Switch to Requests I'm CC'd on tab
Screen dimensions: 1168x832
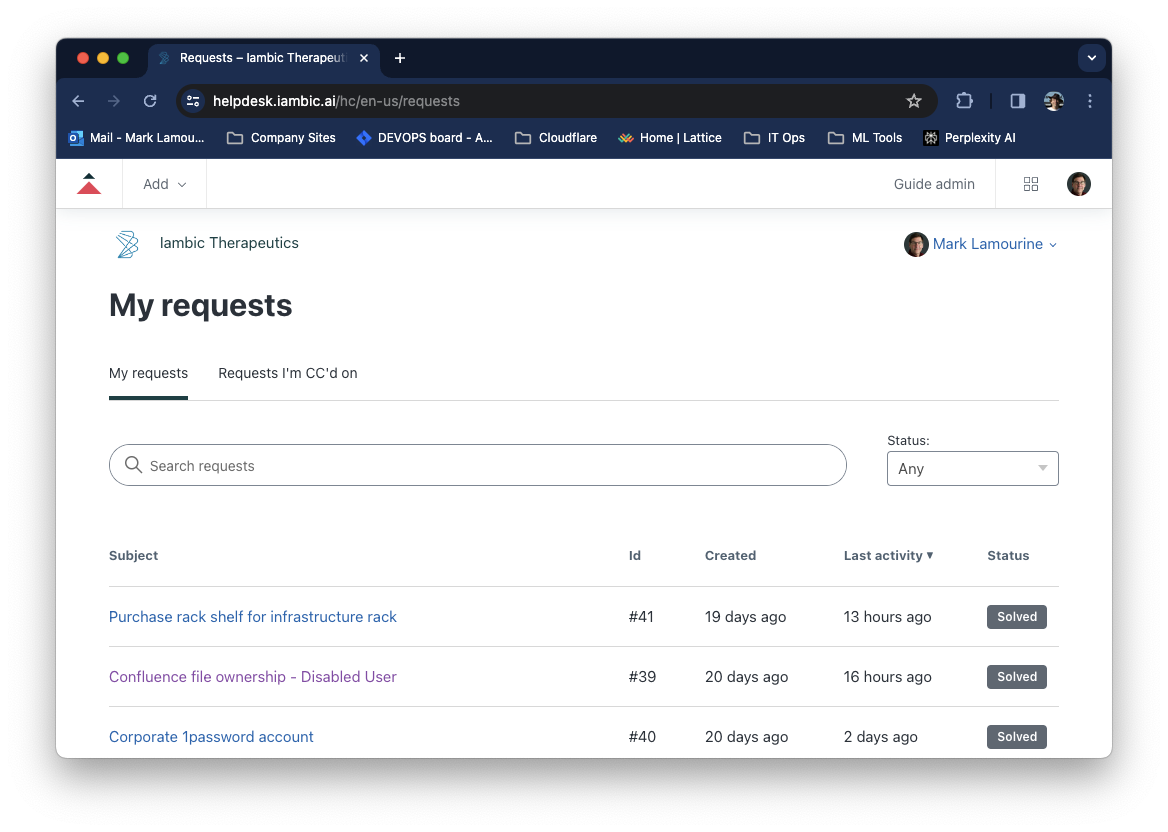[288, 373]
